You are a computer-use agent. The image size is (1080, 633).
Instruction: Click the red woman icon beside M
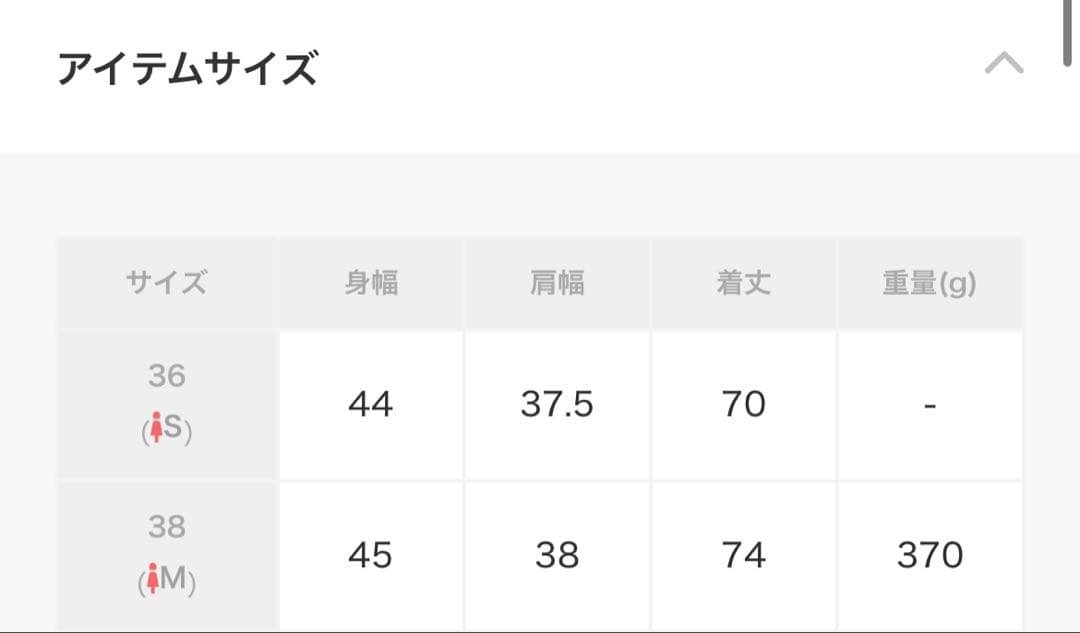[153, 580]
